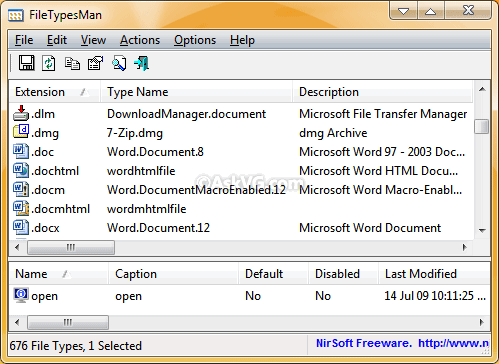The width and height of the screenshot is (499, 364).
Task: Click the Microsoft Word HTML Docu... description
Action: point(379,171)
